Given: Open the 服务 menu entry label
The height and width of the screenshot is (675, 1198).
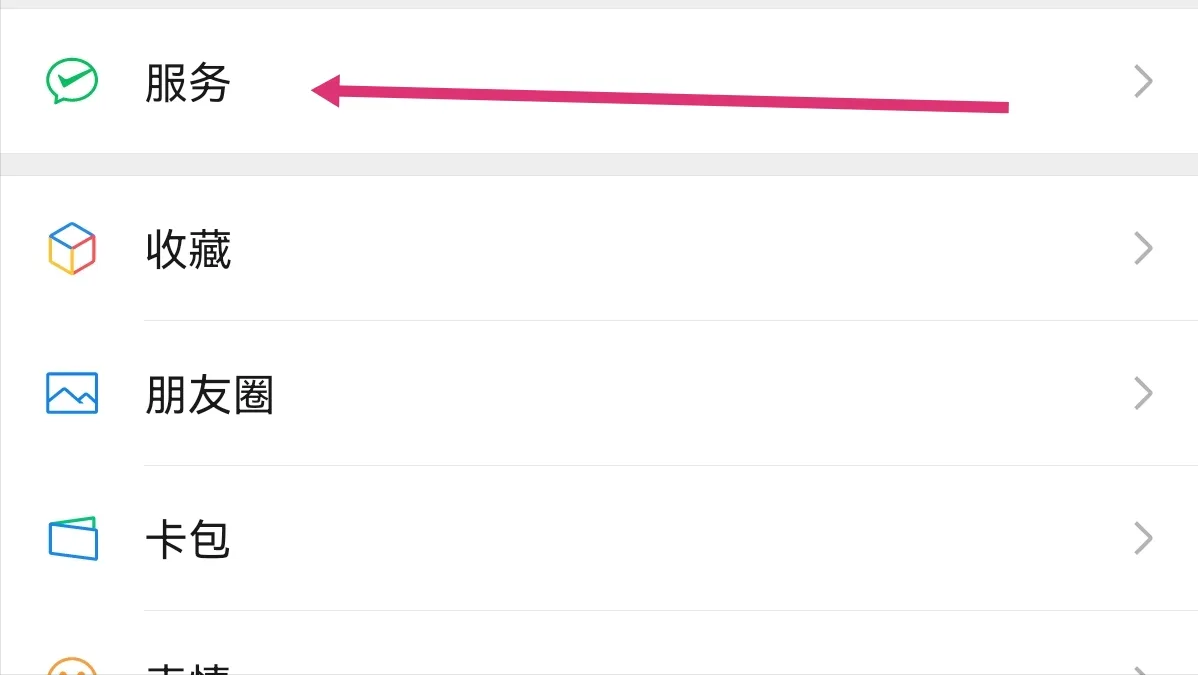Looking at the screenshot, I should [x=188, y=83].
